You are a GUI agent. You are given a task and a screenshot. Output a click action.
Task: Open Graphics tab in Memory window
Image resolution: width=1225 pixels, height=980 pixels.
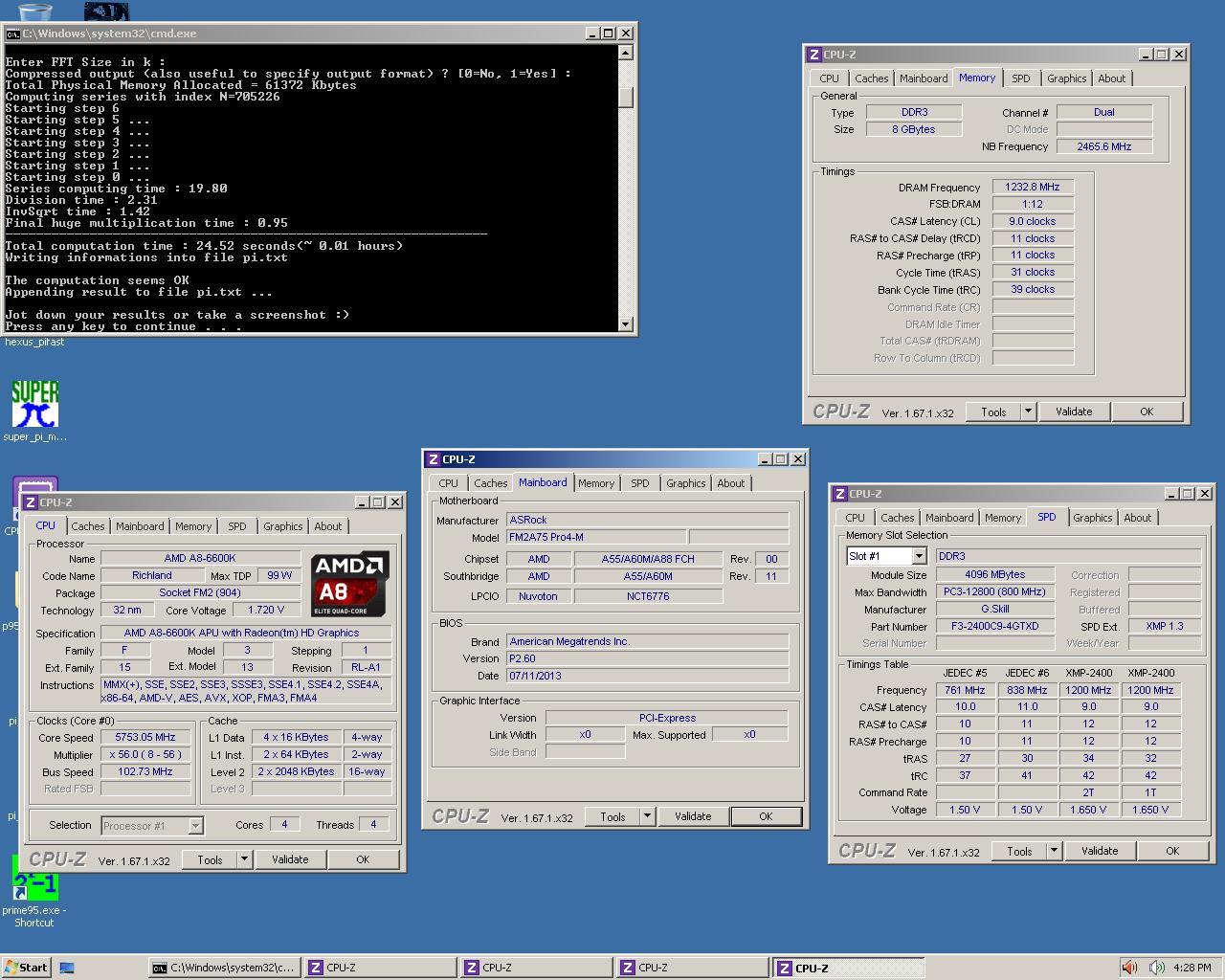[x=1066, y=78]
